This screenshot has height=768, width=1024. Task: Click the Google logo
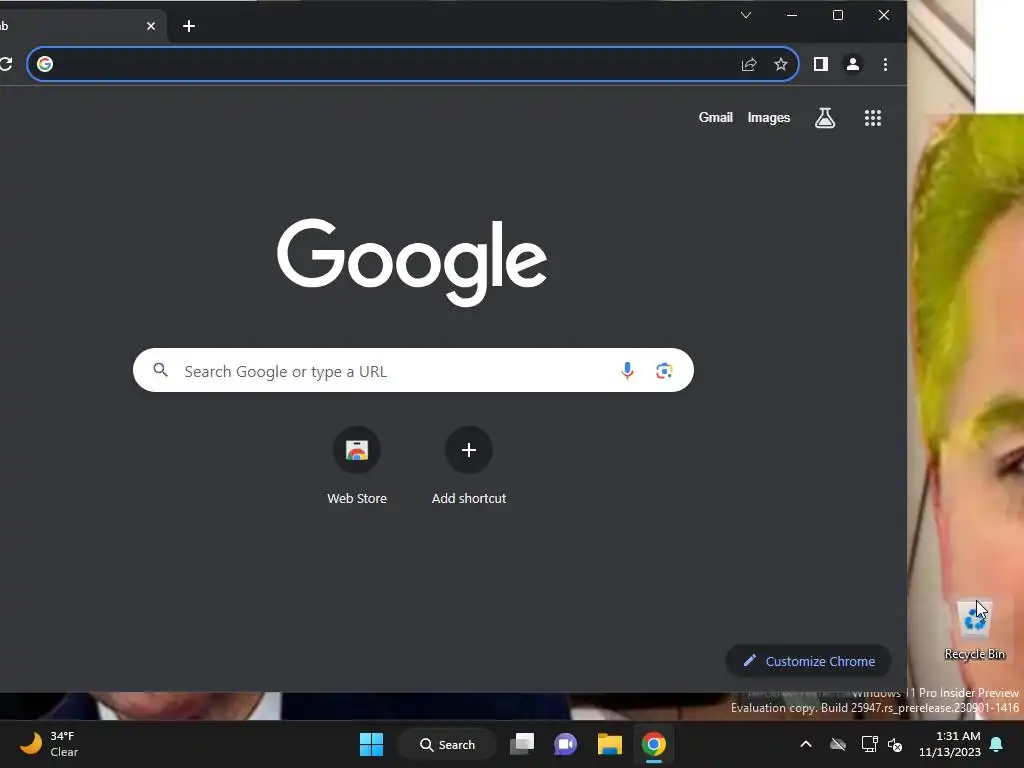(x=412, y=262)
